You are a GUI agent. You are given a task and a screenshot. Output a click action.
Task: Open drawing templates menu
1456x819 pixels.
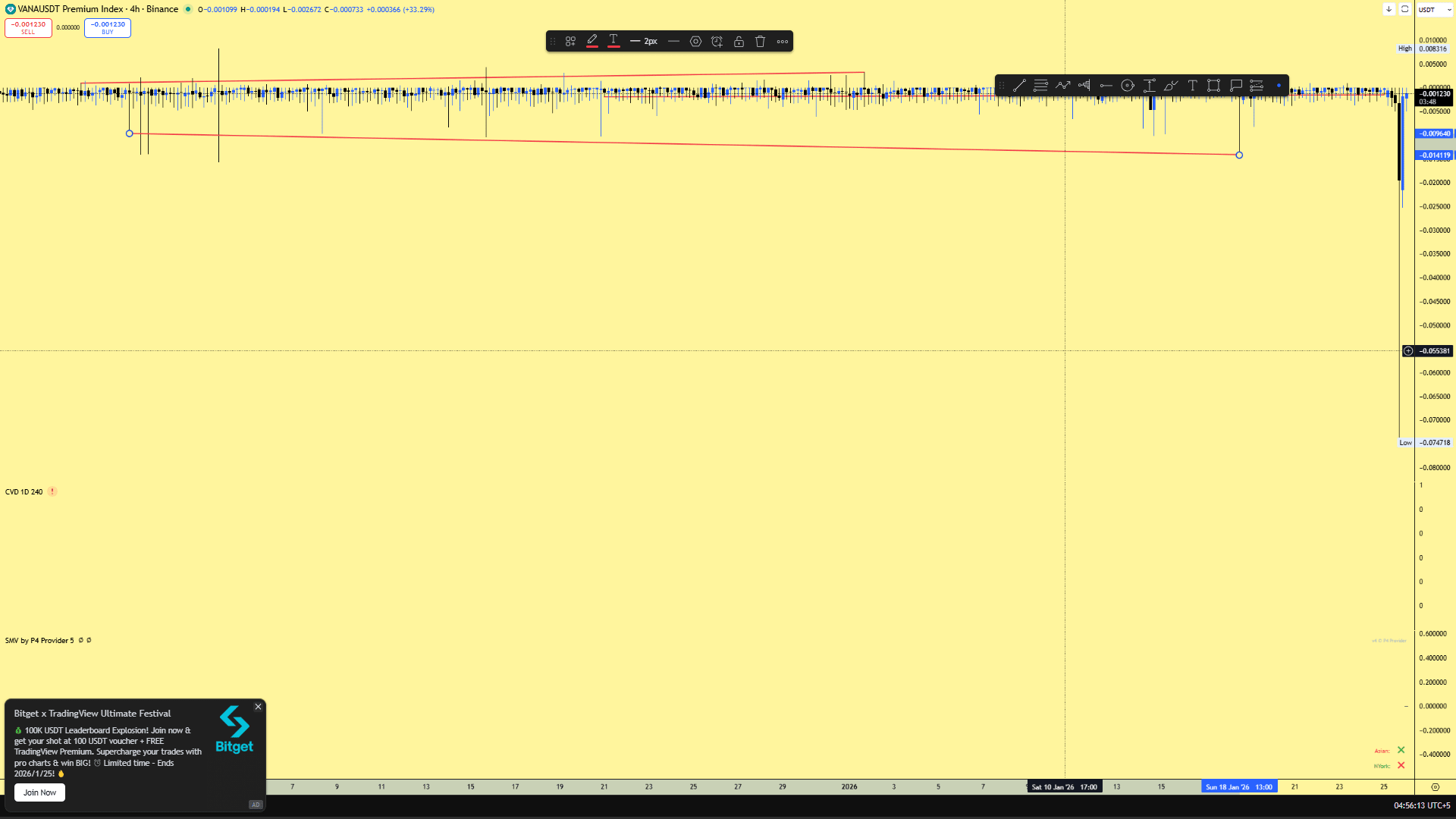[x=570, y=42]
